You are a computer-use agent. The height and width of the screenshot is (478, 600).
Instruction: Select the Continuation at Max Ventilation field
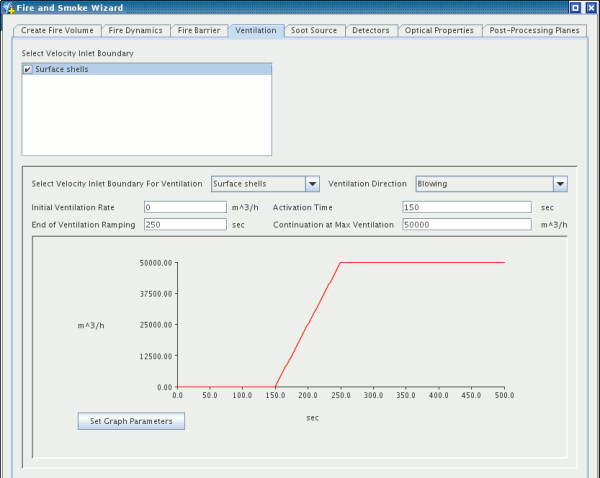(x=465, y=225)
